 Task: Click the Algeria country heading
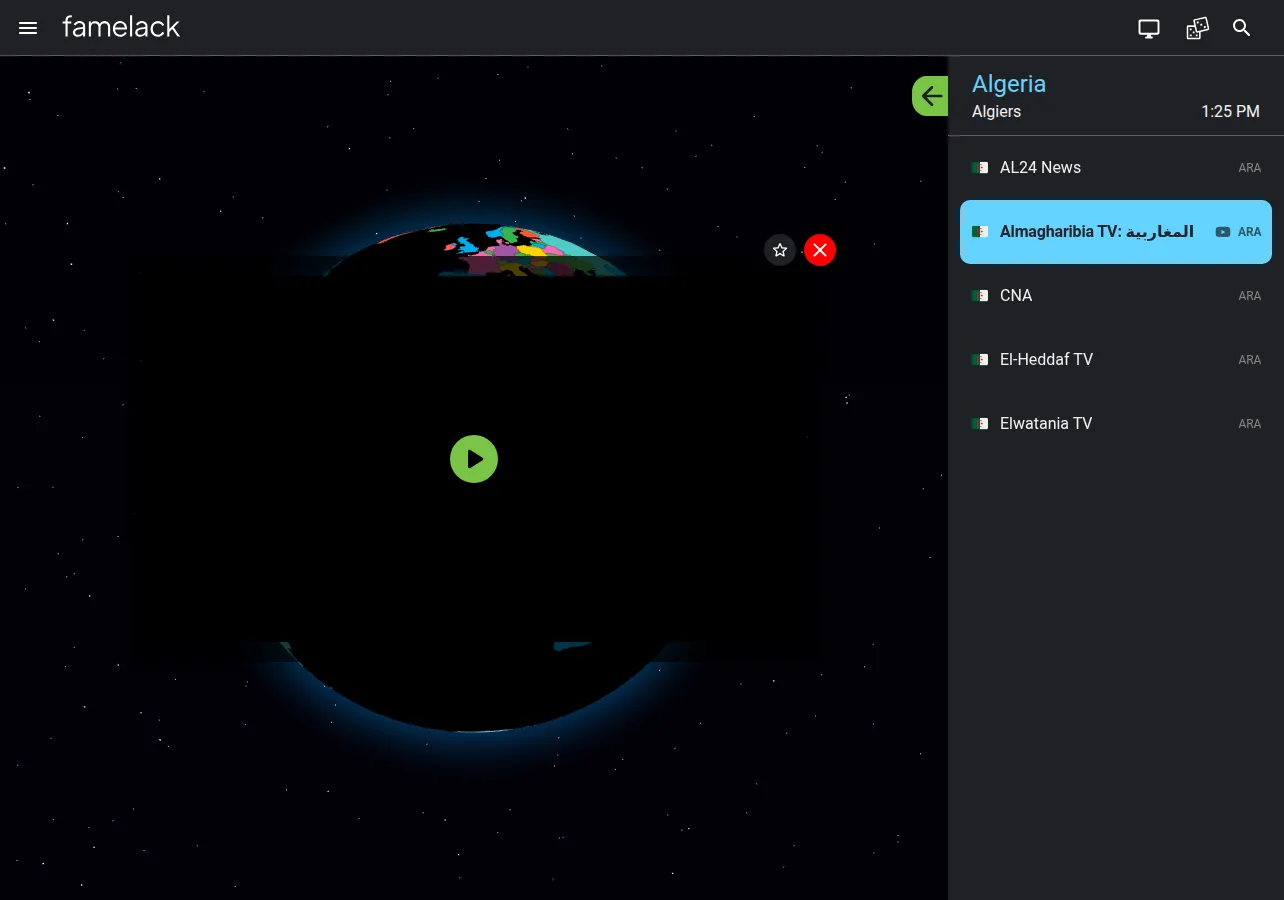(x=1009, y=84)
